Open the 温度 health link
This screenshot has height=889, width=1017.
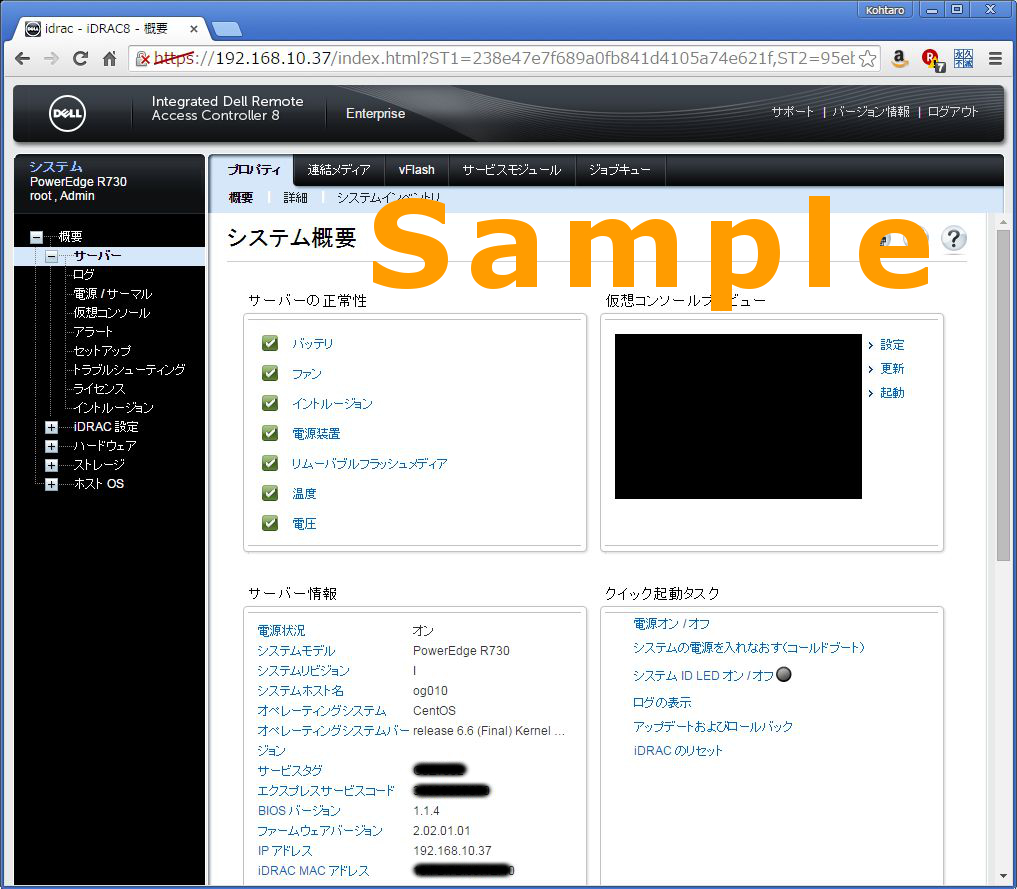(304, 493)
